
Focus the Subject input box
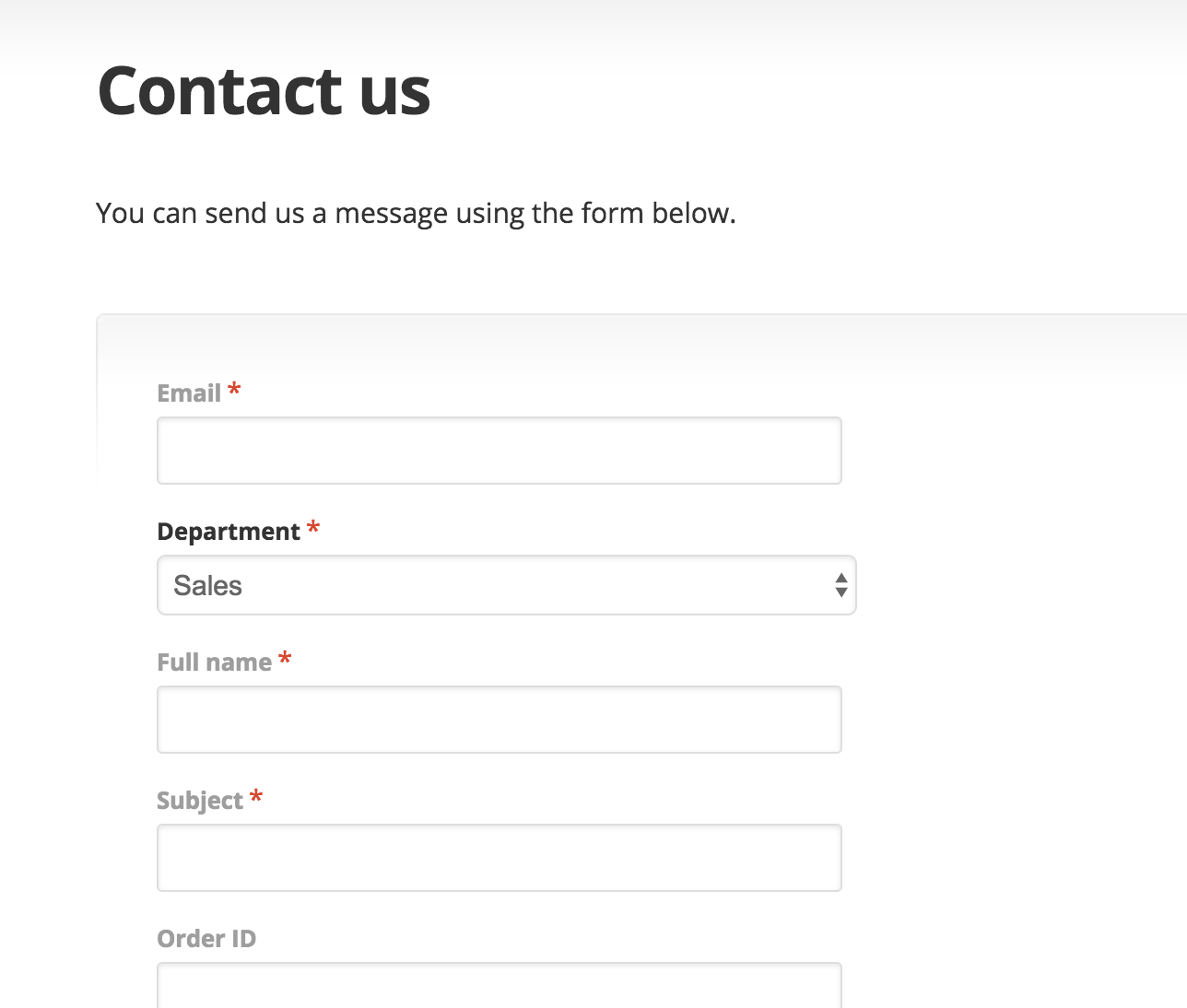499,858
